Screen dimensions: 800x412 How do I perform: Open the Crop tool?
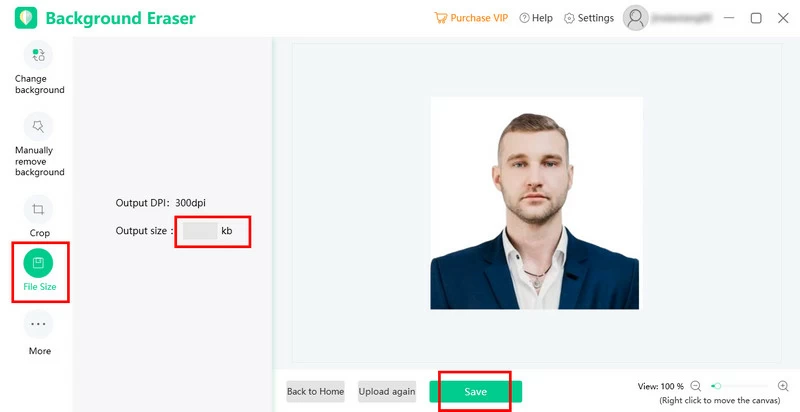click(38, 209)
